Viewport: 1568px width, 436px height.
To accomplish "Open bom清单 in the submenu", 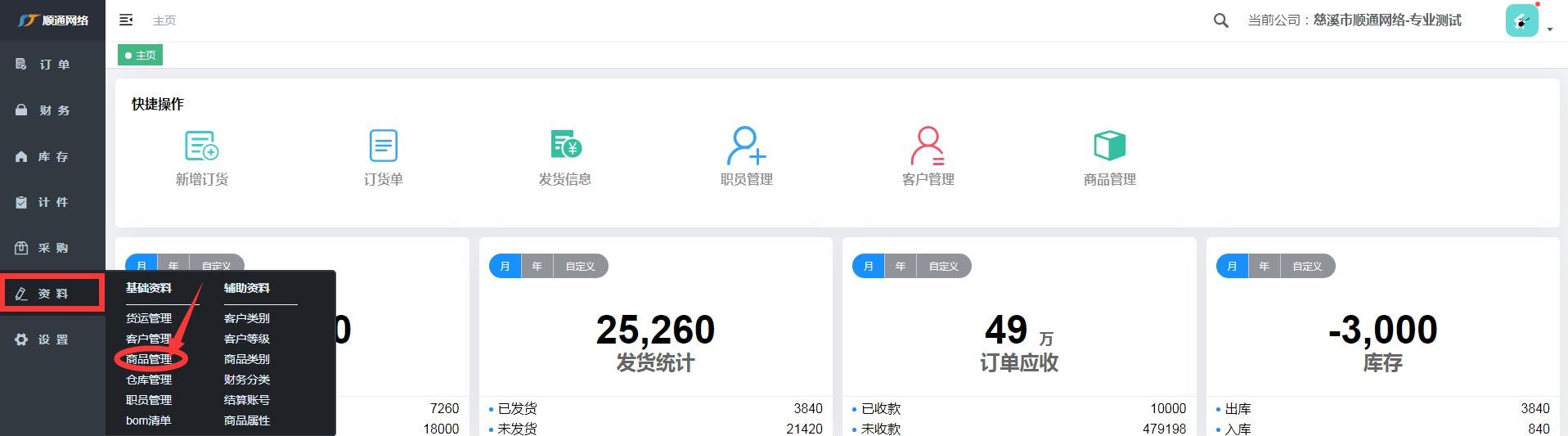I will coord(148,420).
